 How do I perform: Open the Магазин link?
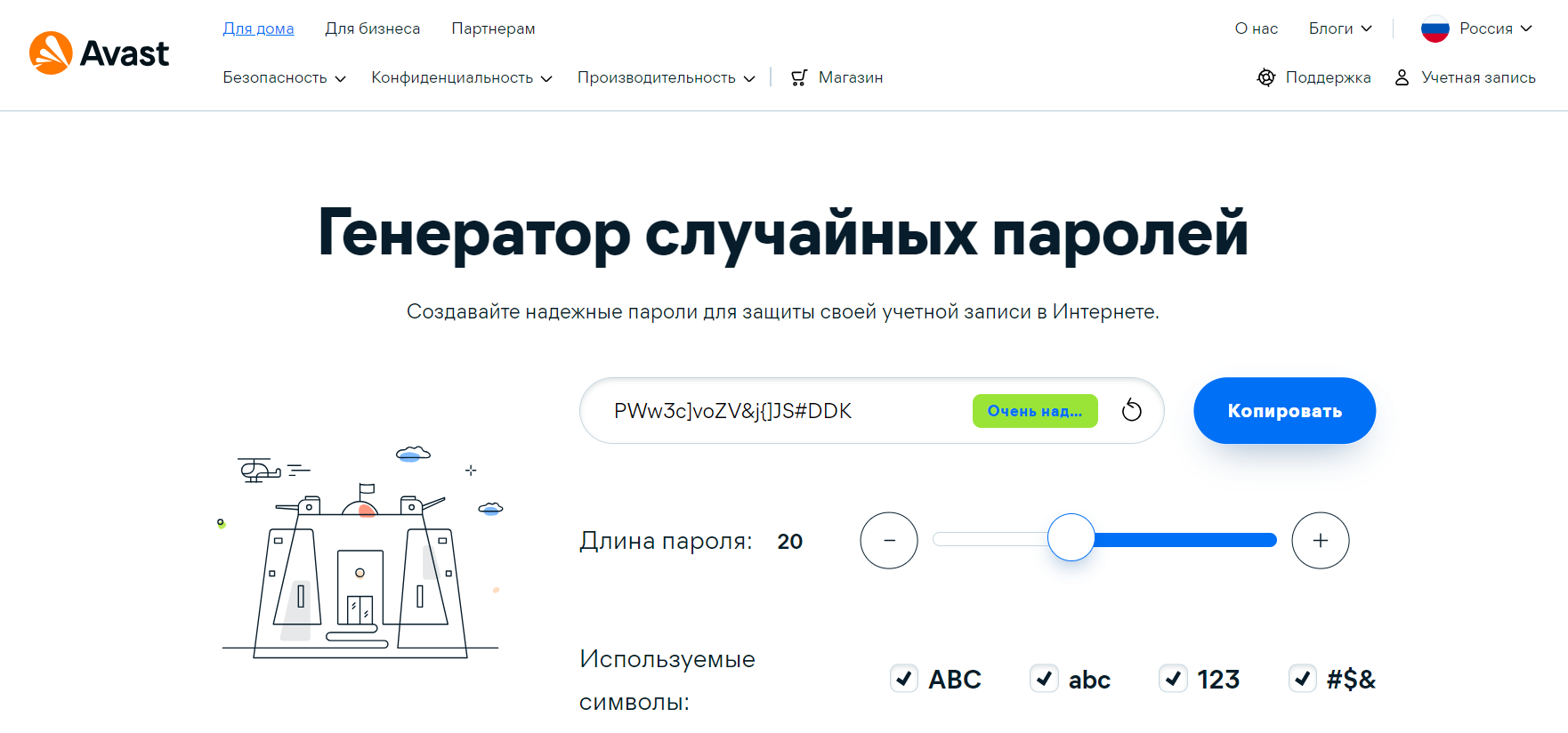(837, 78)
